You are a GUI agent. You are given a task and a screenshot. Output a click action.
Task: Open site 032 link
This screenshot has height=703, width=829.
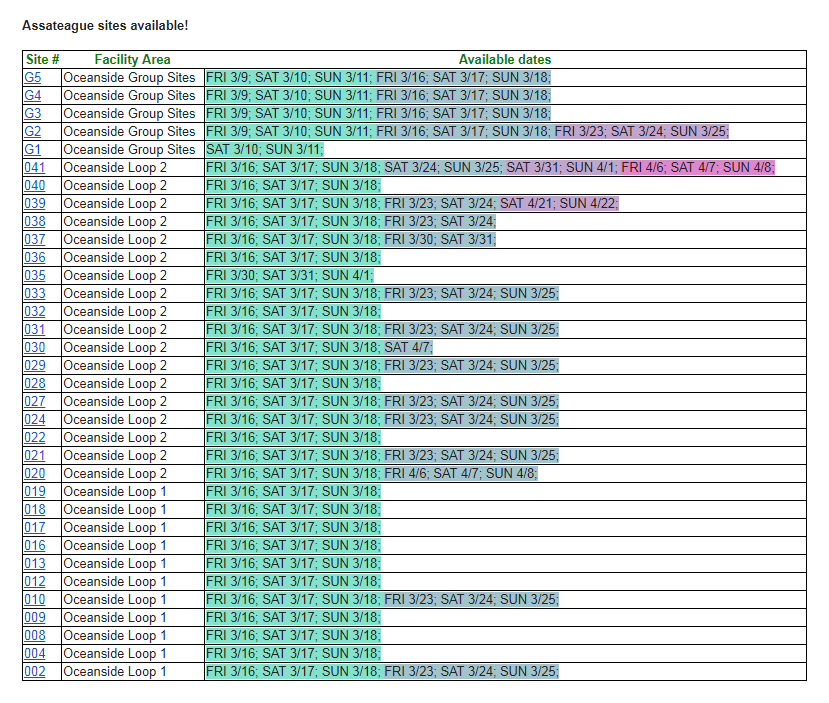click(x=34, y=311)
